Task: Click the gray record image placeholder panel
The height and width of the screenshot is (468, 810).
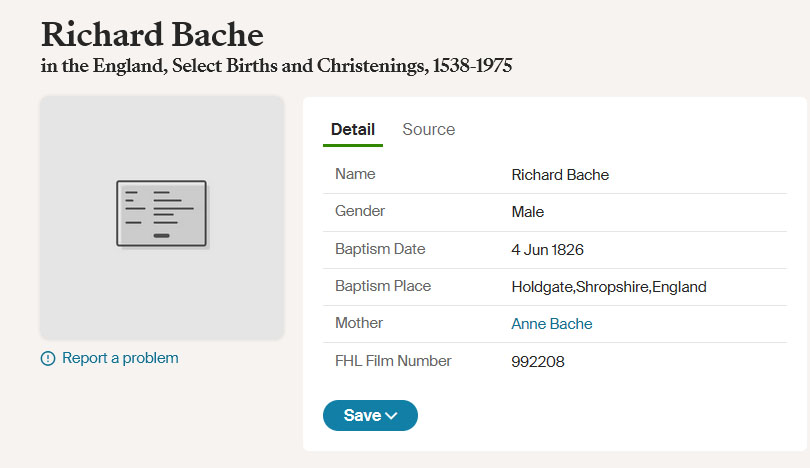Action: (162, 217)
